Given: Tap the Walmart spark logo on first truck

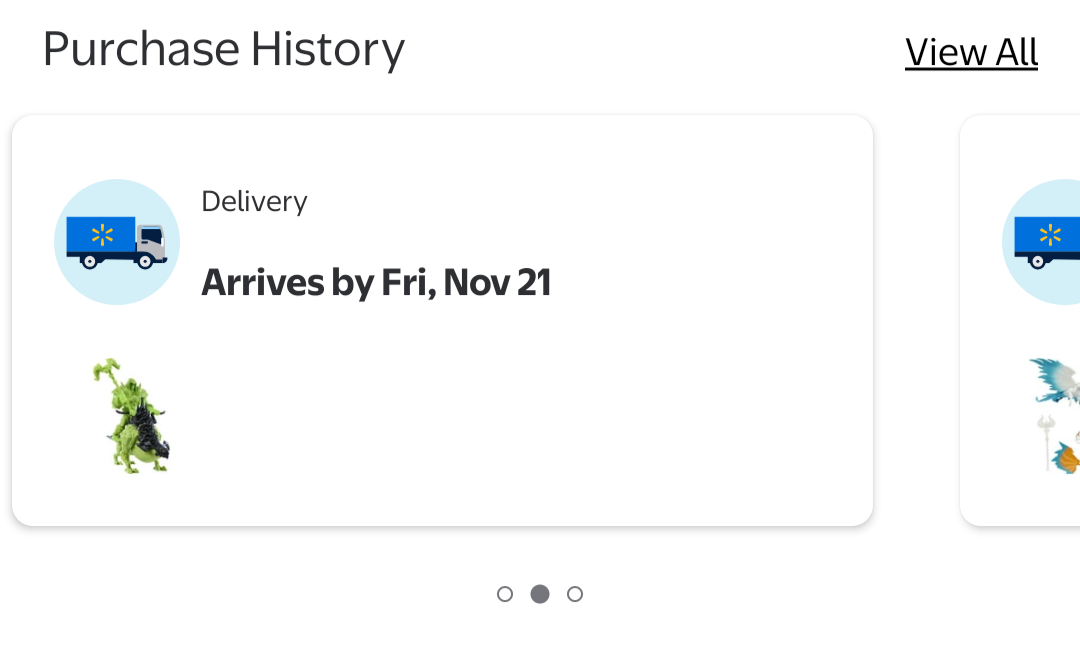Looking at the screenshot, I should [x=102, y=236].
